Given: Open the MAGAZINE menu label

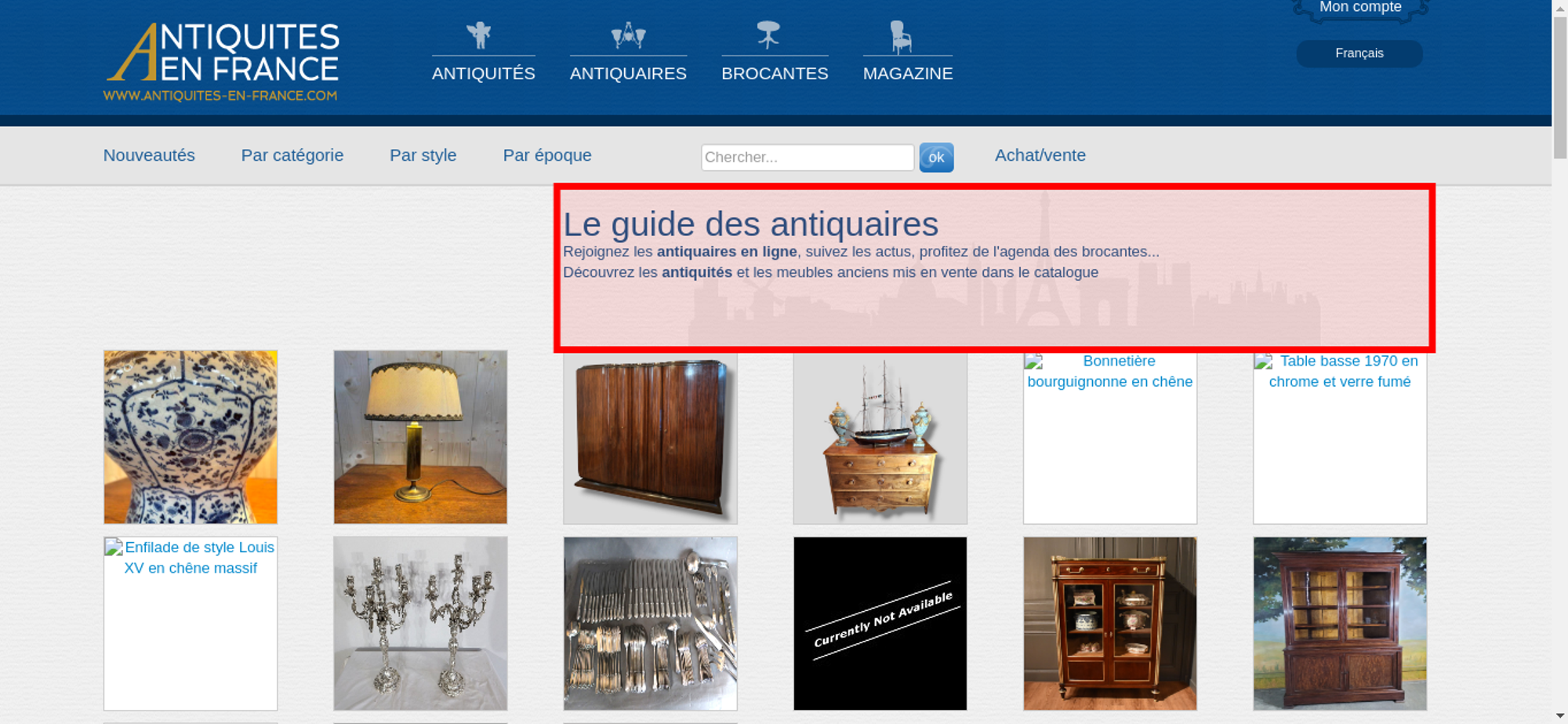Looking at the screenshot, I should (908, 74).
